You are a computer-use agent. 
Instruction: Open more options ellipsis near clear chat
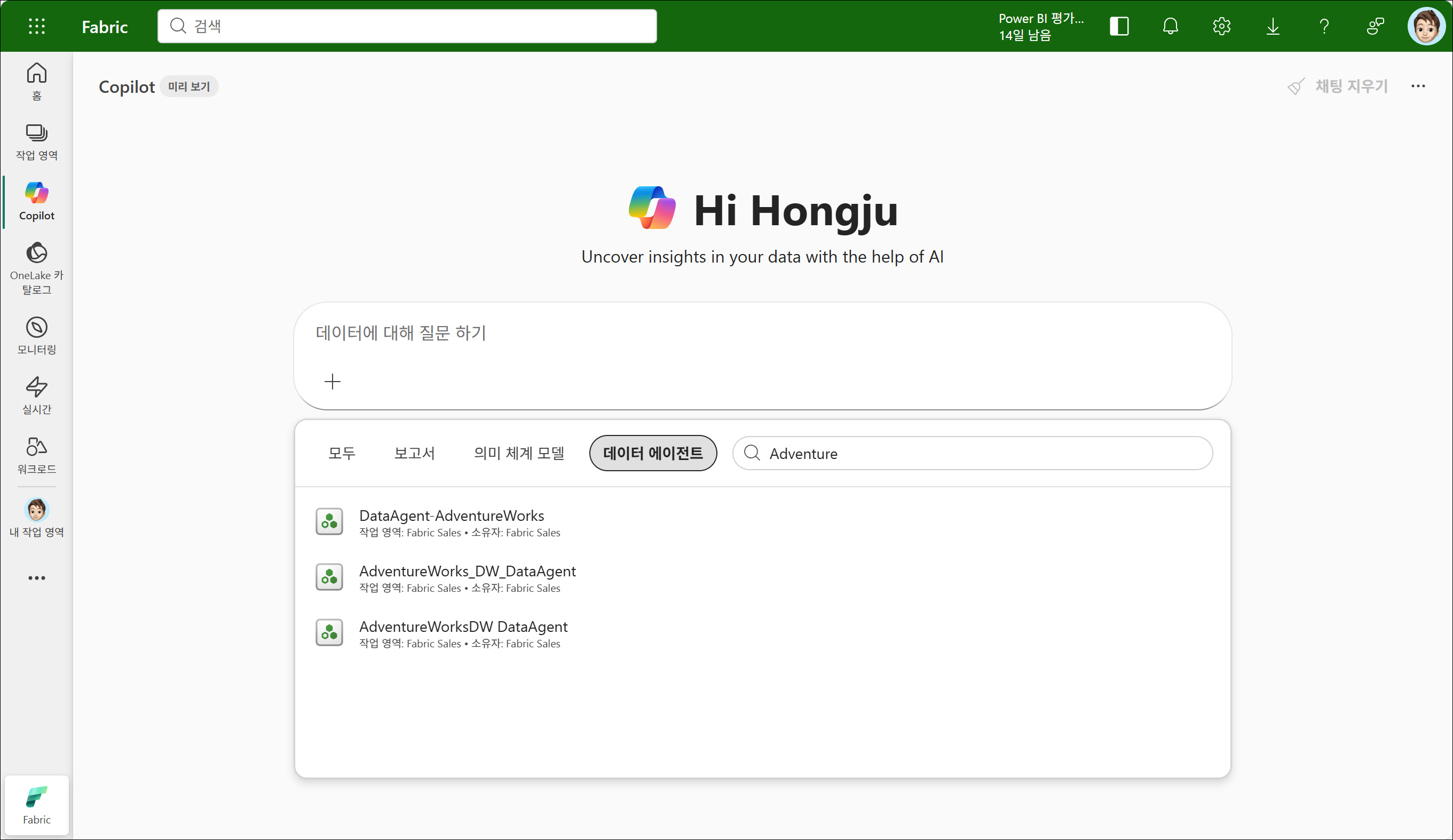tap(1418, 86)
